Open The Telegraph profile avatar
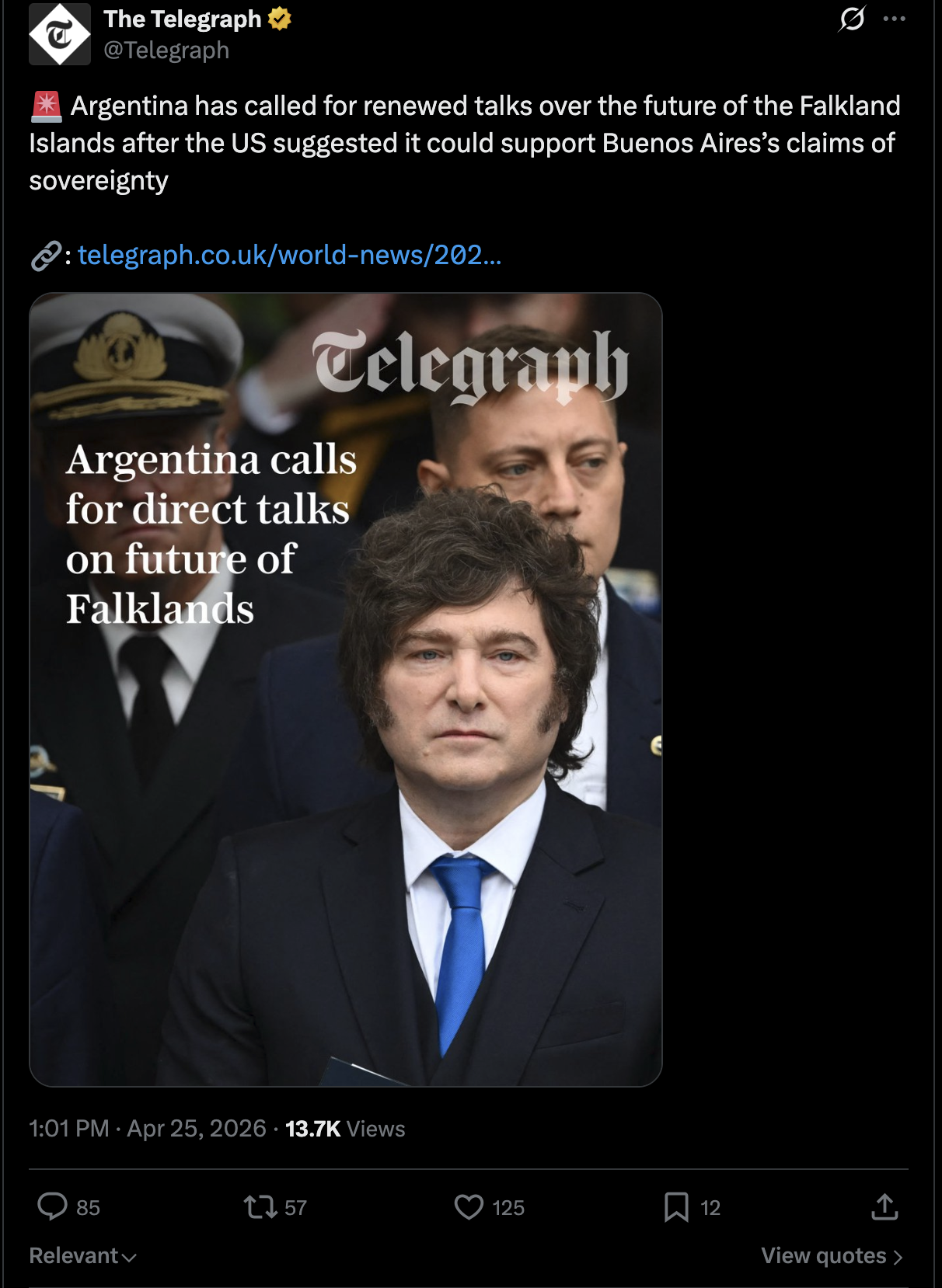The image size is (942, 1288). click(60, 34)
